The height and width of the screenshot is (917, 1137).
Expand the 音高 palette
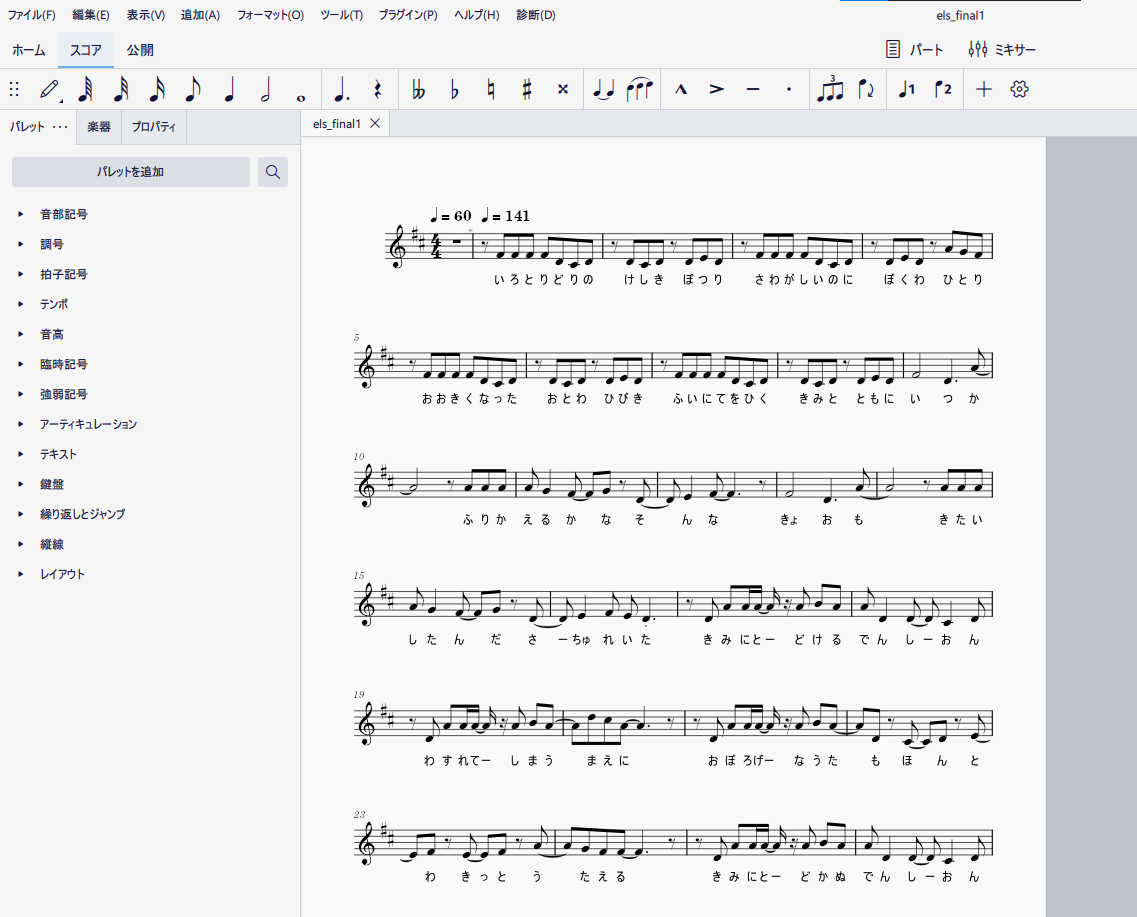coord(20,334)
